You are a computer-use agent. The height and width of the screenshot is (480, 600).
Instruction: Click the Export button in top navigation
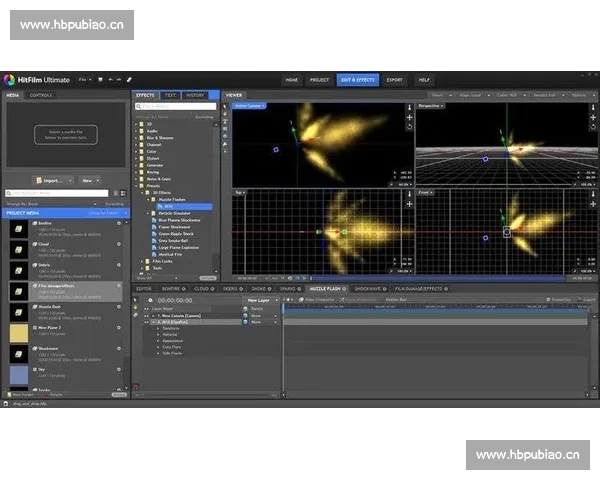coord(395,79)
